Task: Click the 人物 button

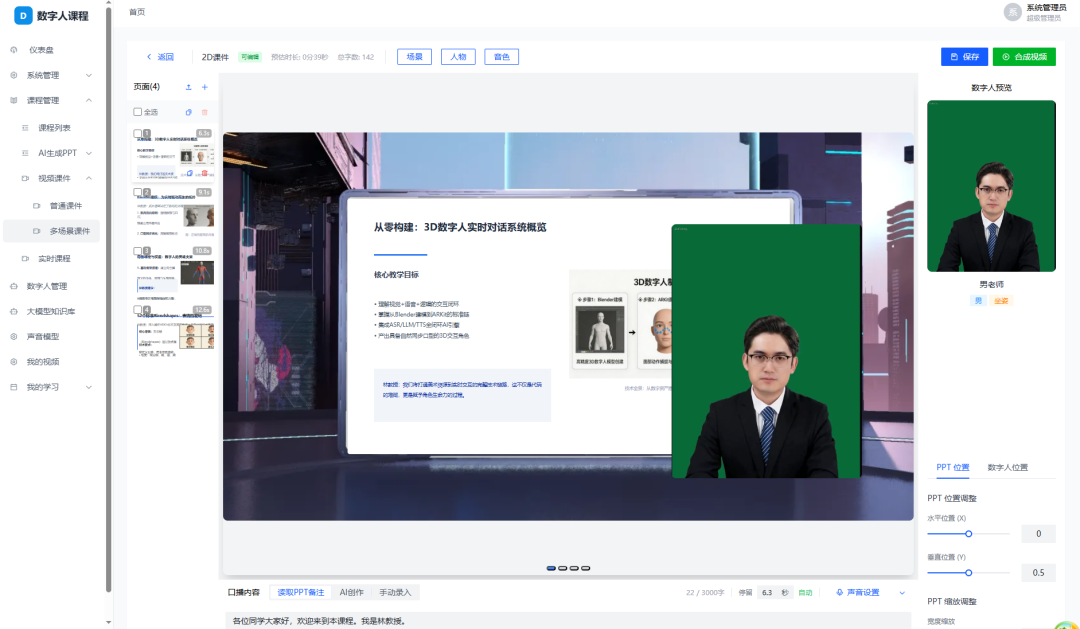Action: click(458, 56)
